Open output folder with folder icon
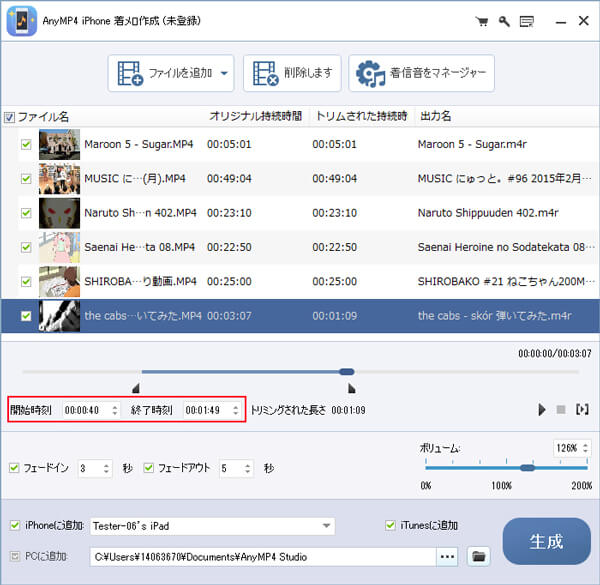Viewport: 600px width, 585px height. coord(478,556)
